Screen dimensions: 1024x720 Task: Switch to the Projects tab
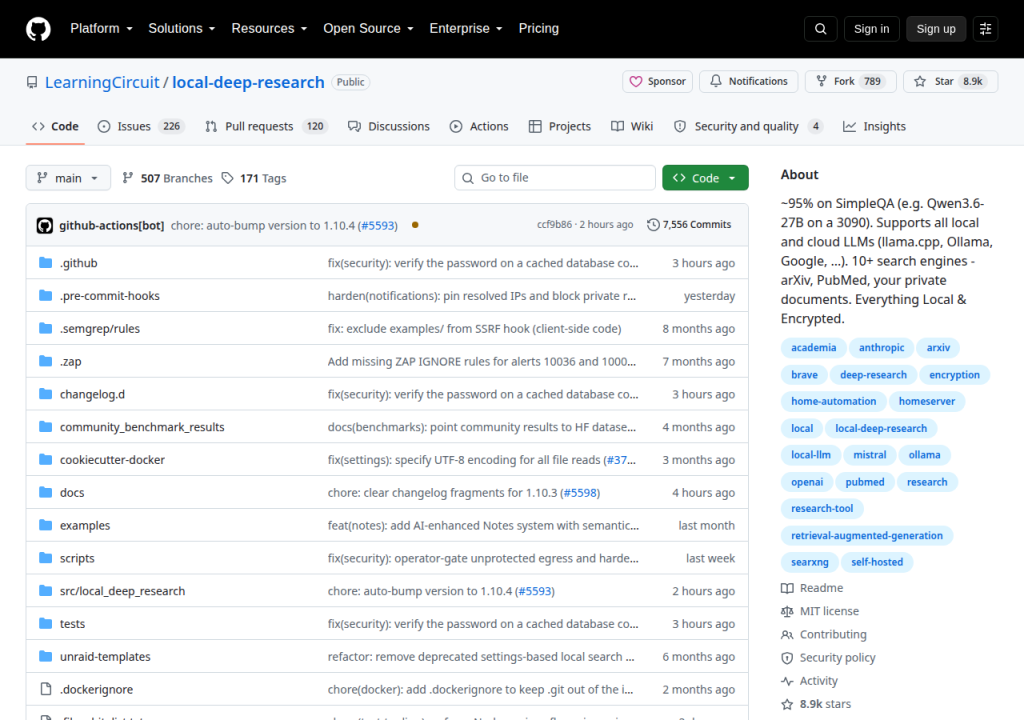(x=560, y=127)
